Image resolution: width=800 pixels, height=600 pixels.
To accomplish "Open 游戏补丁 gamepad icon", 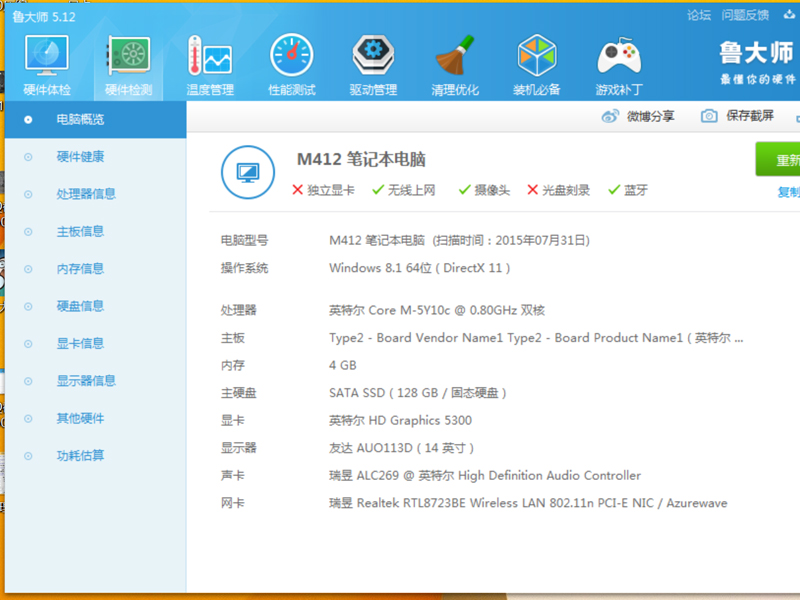I will (x=619, y=56).
